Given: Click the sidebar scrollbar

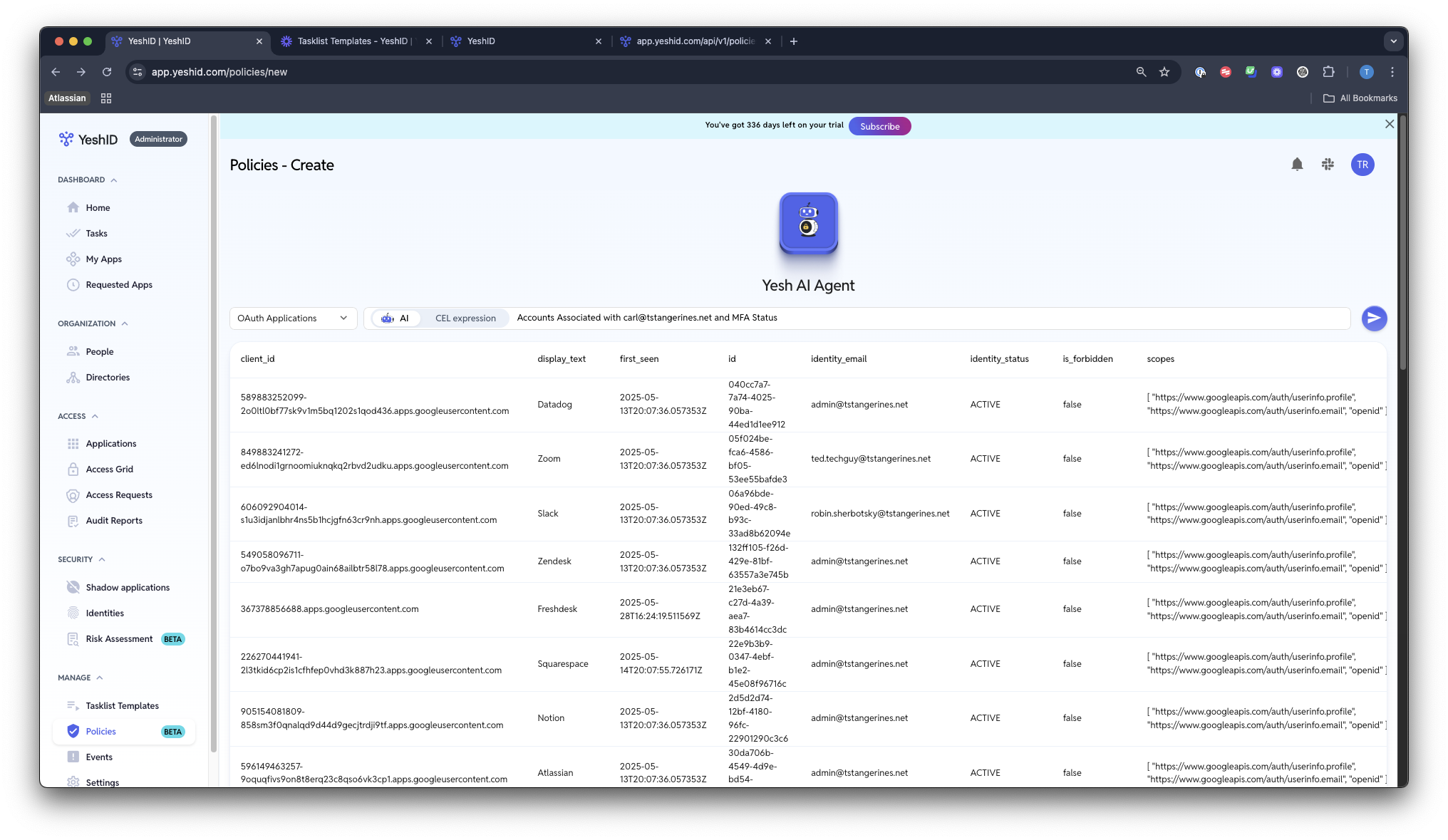Looking at the screenshot, I should point(214,435).
